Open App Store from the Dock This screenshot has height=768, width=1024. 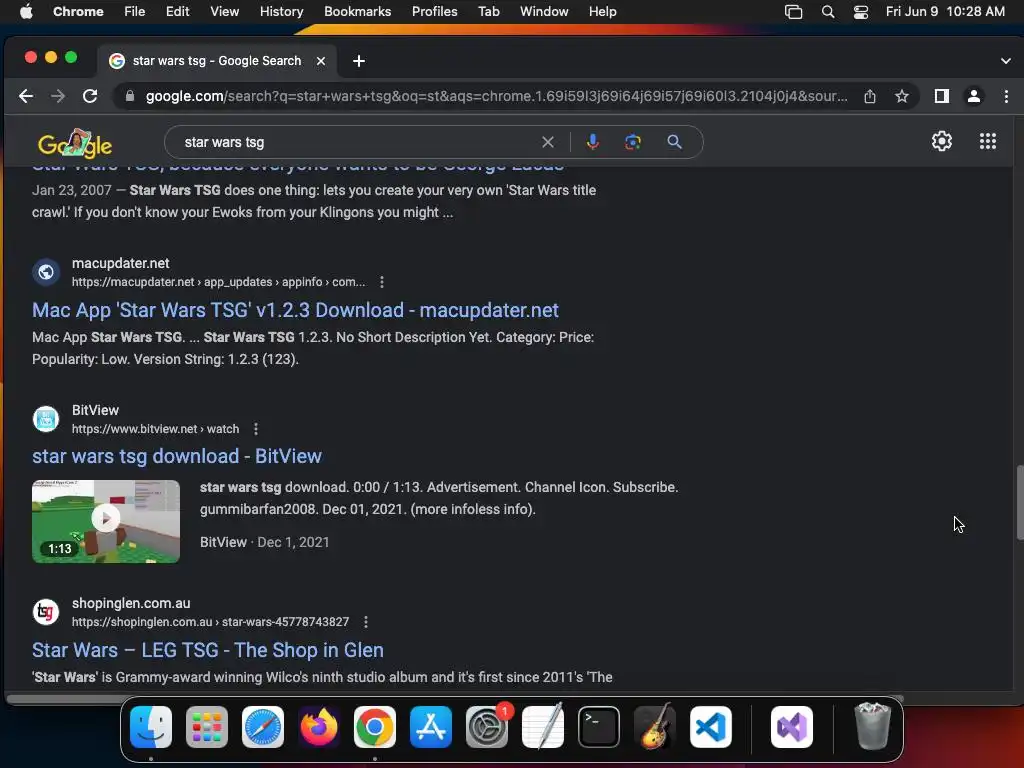point(431,727)
